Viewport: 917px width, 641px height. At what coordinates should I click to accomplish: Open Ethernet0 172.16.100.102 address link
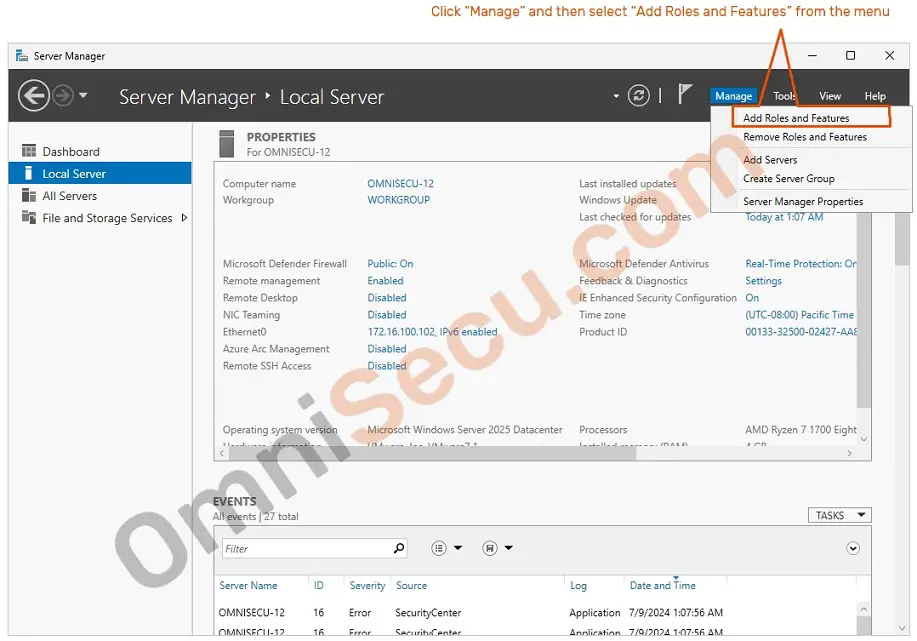(x=432, y=332)
